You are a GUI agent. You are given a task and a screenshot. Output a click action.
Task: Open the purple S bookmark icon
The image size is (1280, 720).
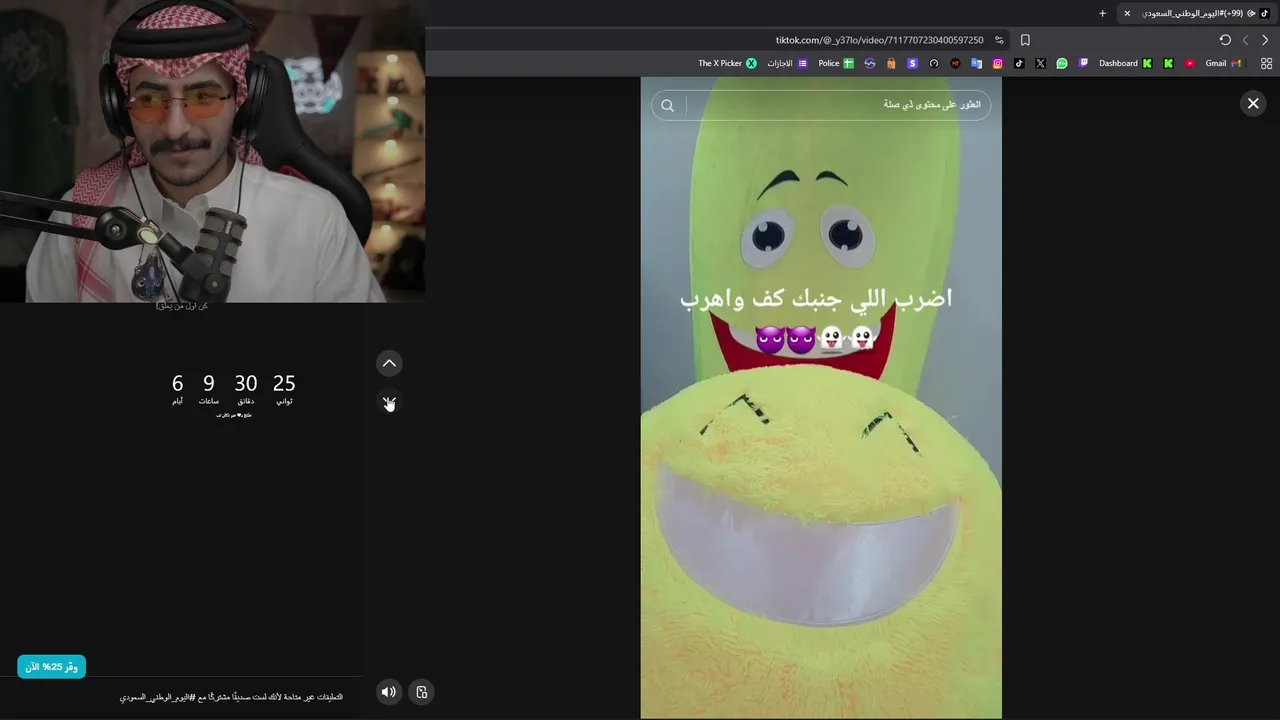[912, 63]
